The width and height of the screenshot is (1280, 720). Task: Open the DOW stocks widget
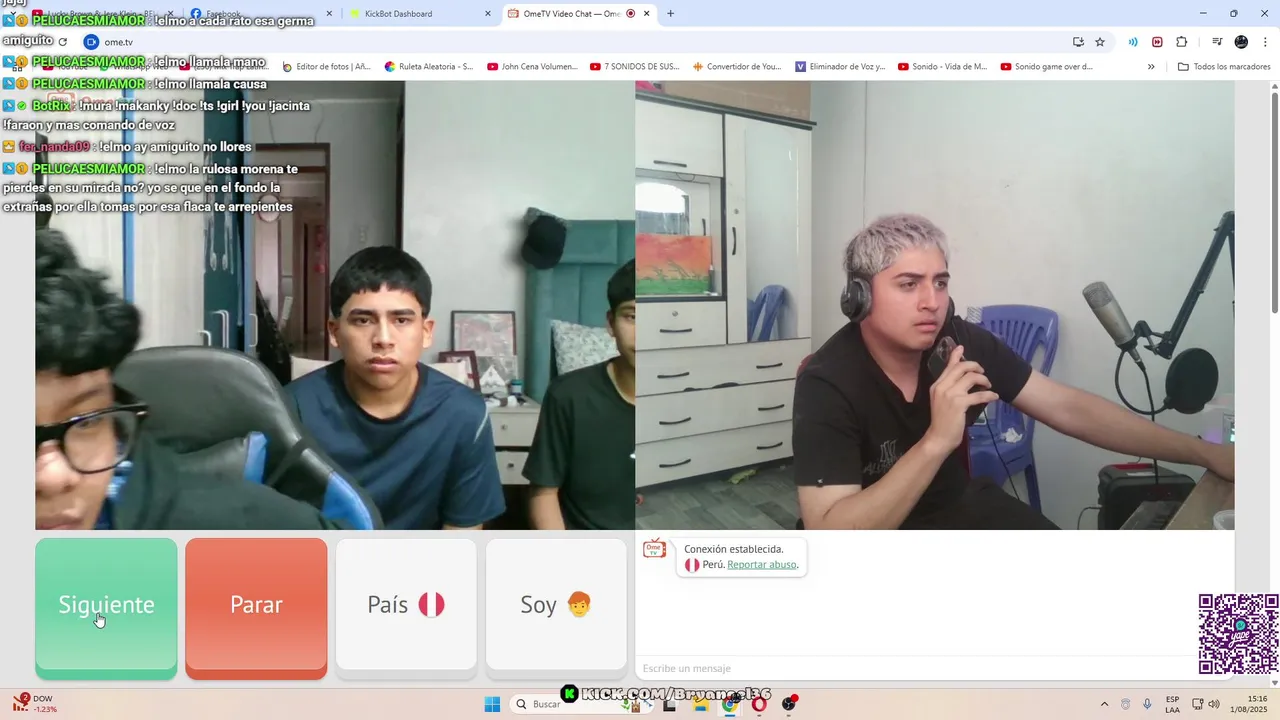[x=35, y=704]
